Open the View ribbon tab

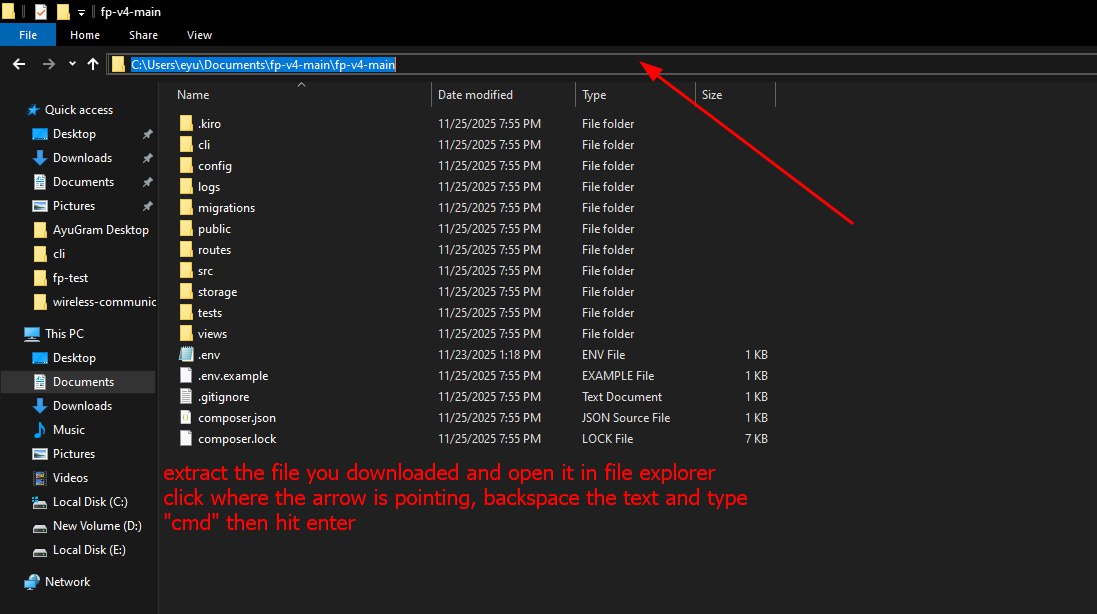pos(199,35)
